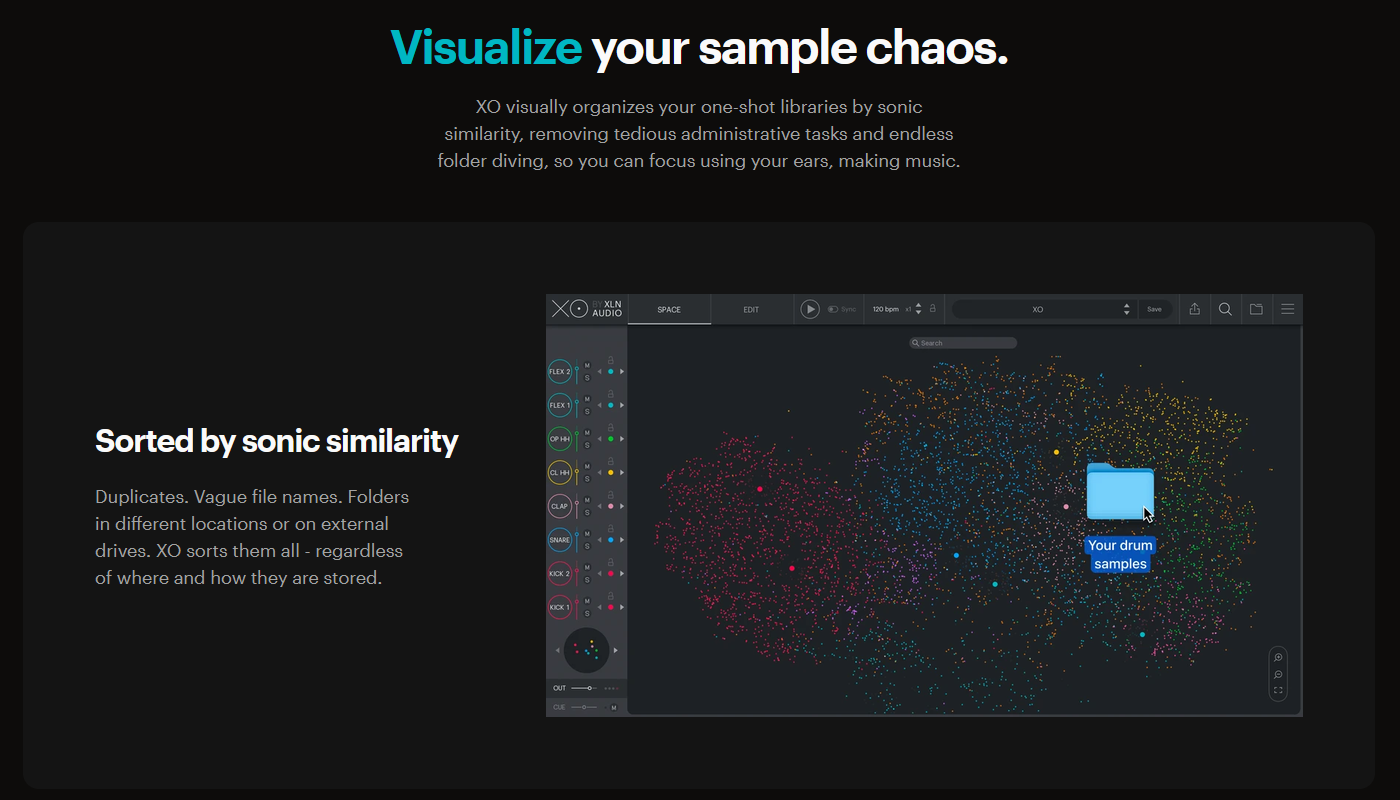The image size is (1400, 800).
Task: Click the CUE volume slider
Action: tap(585, 707)
